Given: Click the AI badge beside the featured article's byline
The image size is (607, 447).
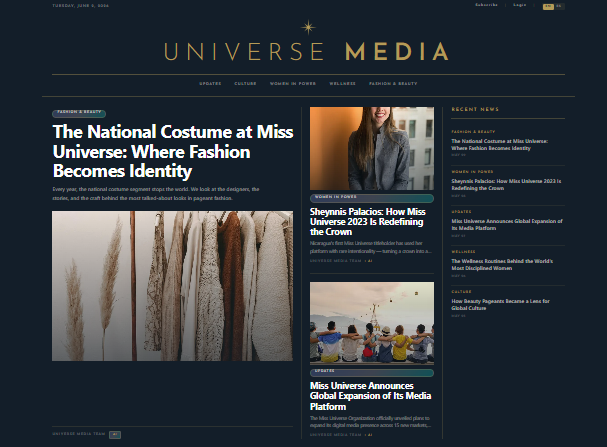Looking at the screenshot, I should click(x=115, y=435).
